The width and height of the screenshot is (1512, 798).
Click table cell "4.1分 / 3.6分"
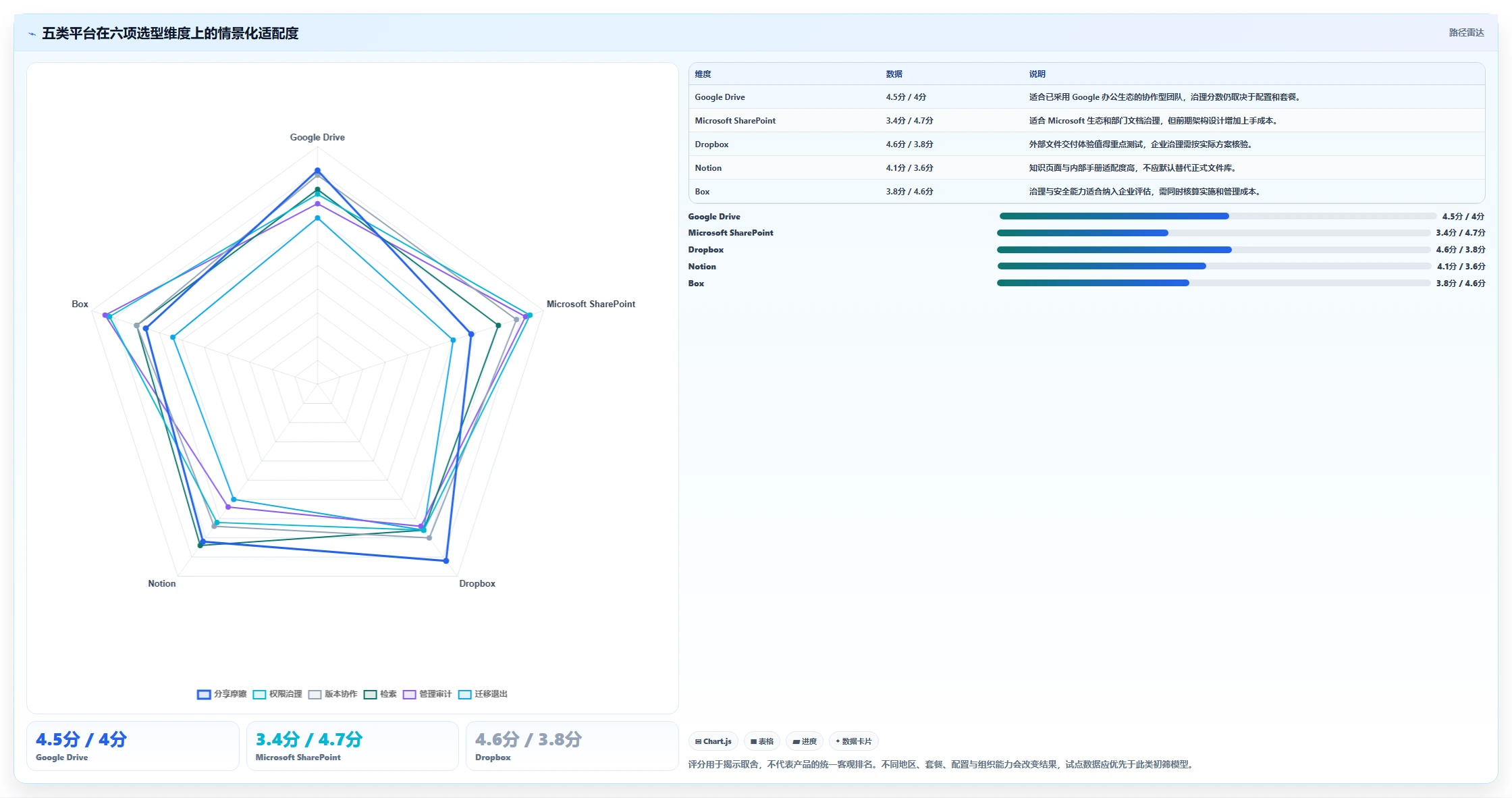tap(909, 168)
